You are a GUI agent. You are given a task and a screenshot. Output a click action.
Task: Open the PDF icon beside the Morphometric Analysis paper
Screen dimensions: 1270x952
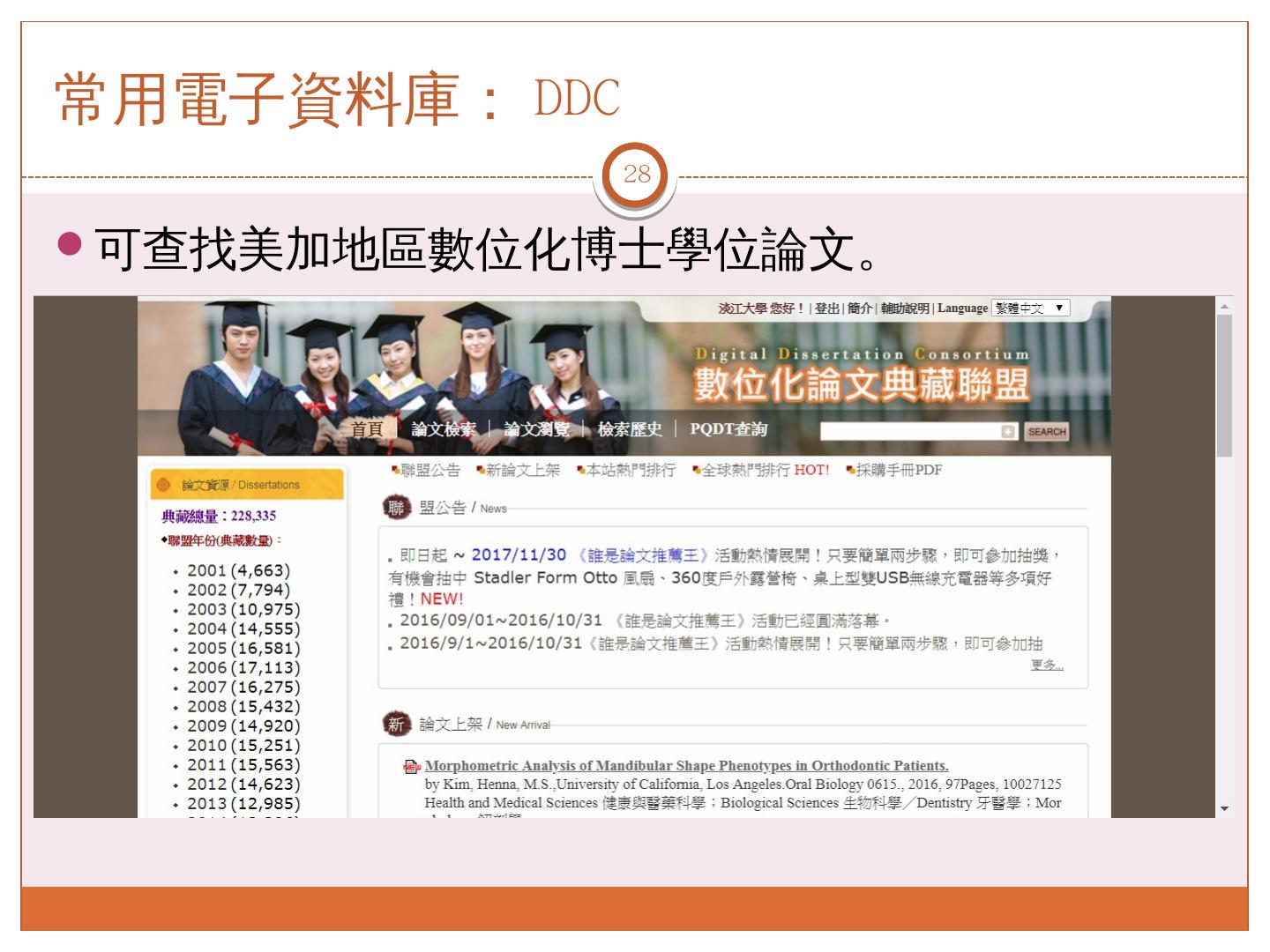pos(411,767)
